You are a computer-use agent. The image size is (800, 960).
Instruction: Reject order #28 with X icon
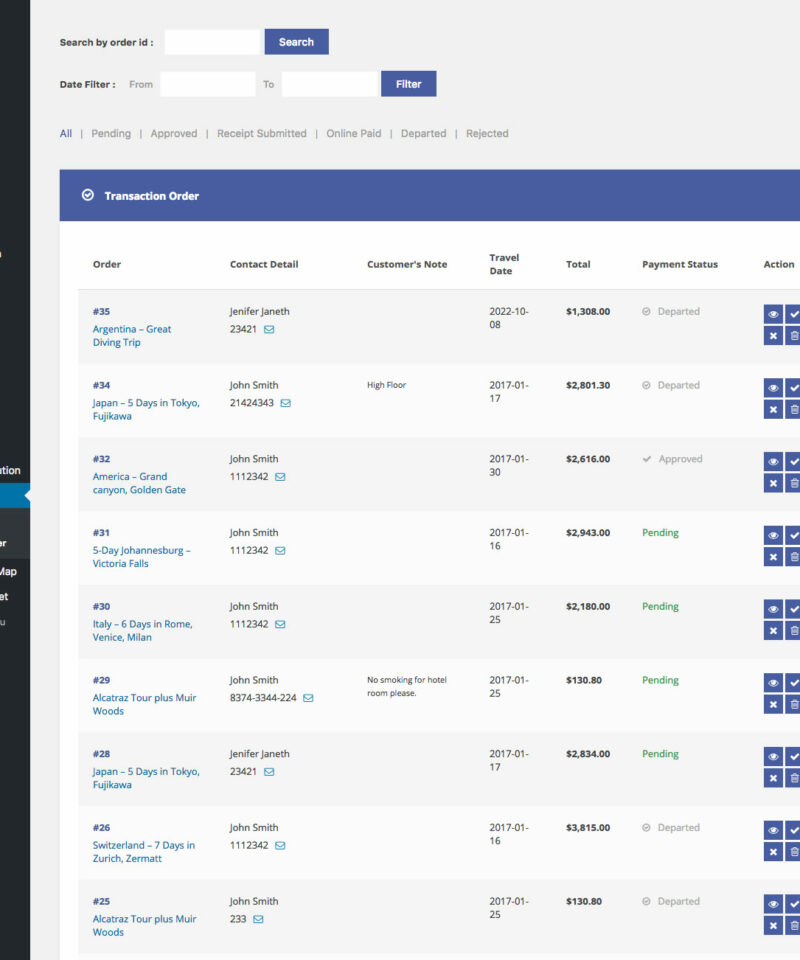773,778
